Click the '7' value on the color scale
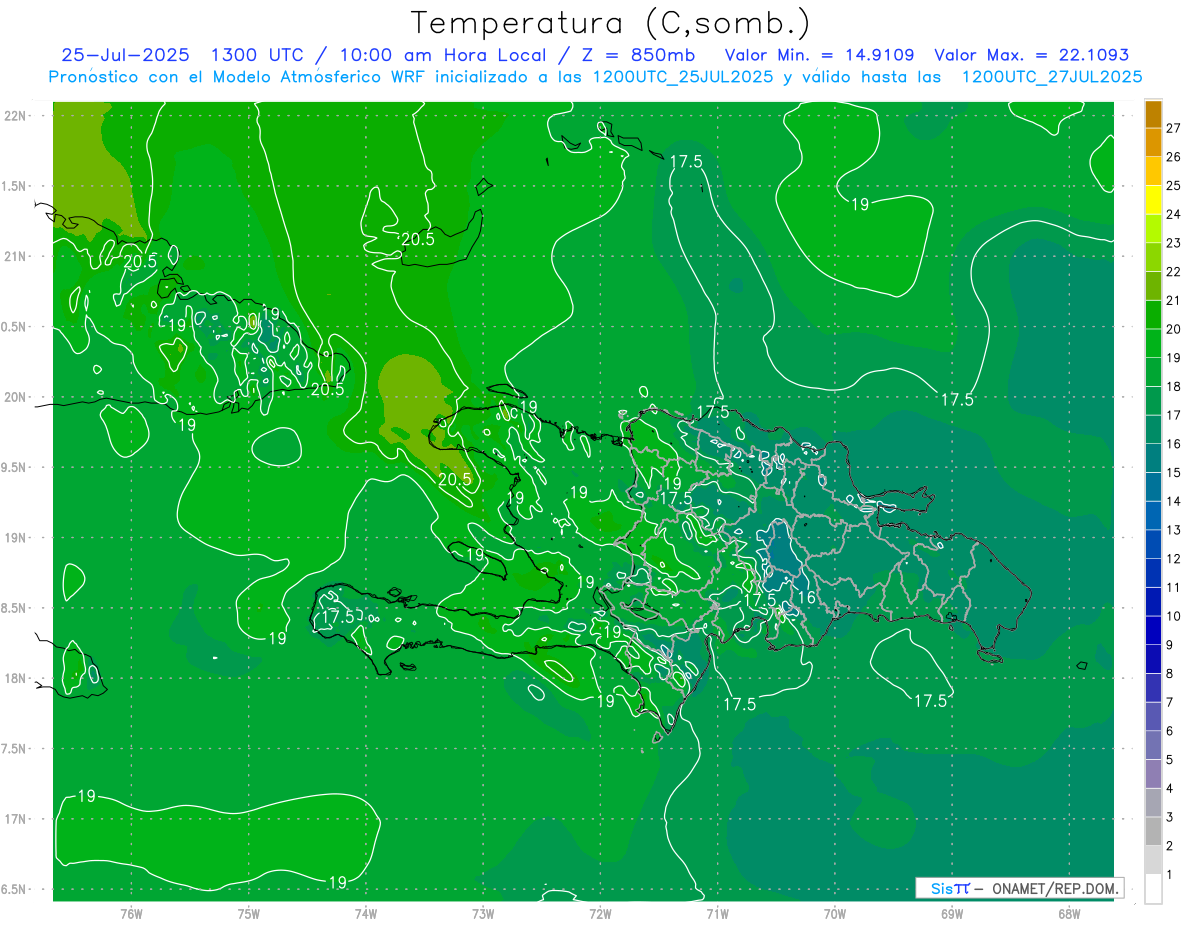Viewport: 1200px width, 927px height. tap(1170, 702)
